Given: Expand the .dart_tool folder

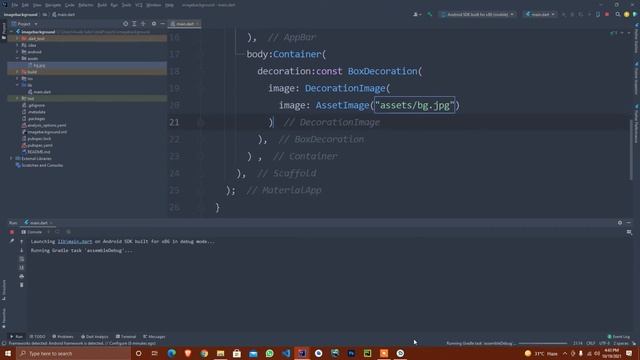Looking at the screenshot, I should click(x=17, y=38).
